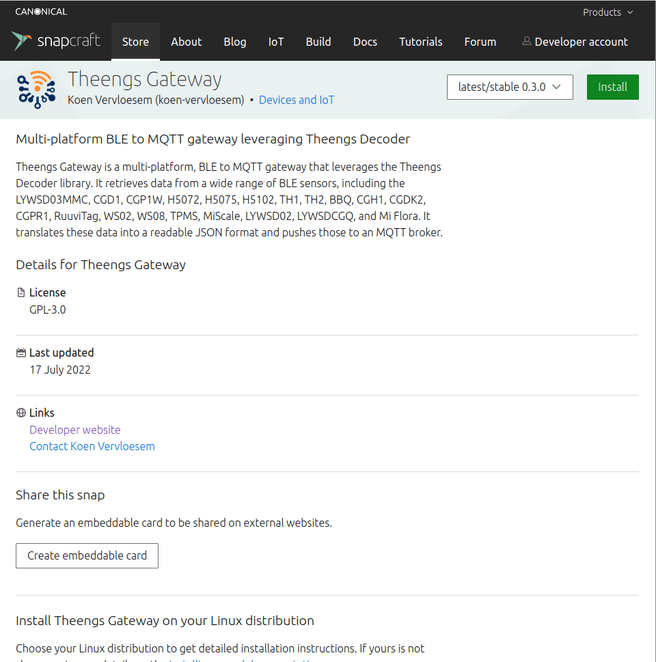This screenshot has width=656, height=662.
Task: Click the 'Generate an embeddable card' description text
Action: click(173, 523)
